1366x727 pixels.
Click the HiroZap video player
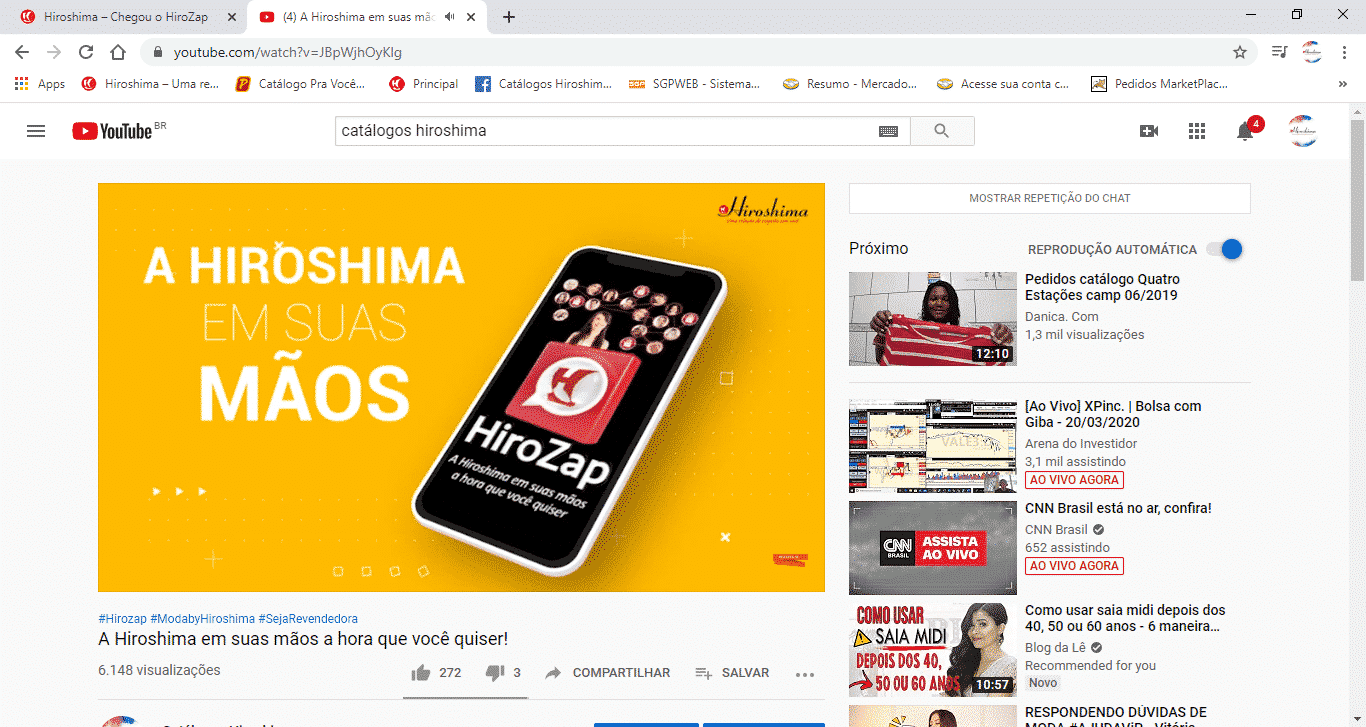(x=461, y=387)
